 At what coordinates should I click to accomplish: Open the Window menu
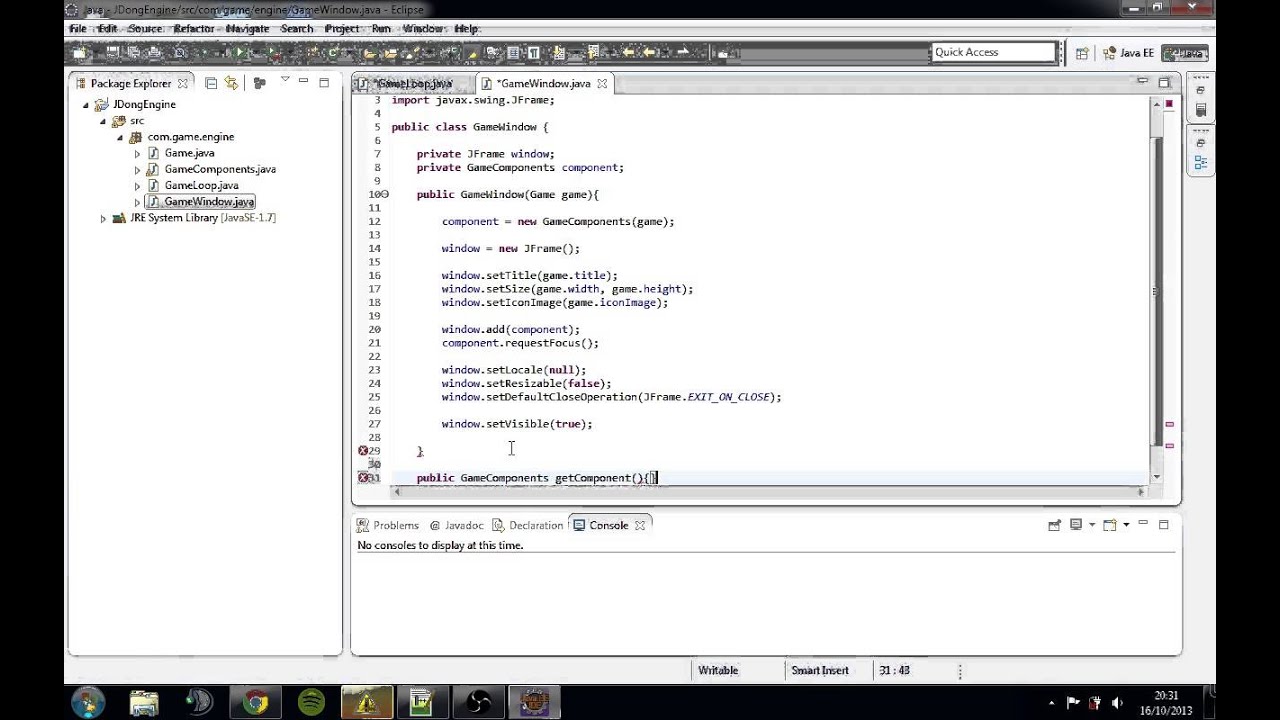pyautogui.click(x=423, y=28)
